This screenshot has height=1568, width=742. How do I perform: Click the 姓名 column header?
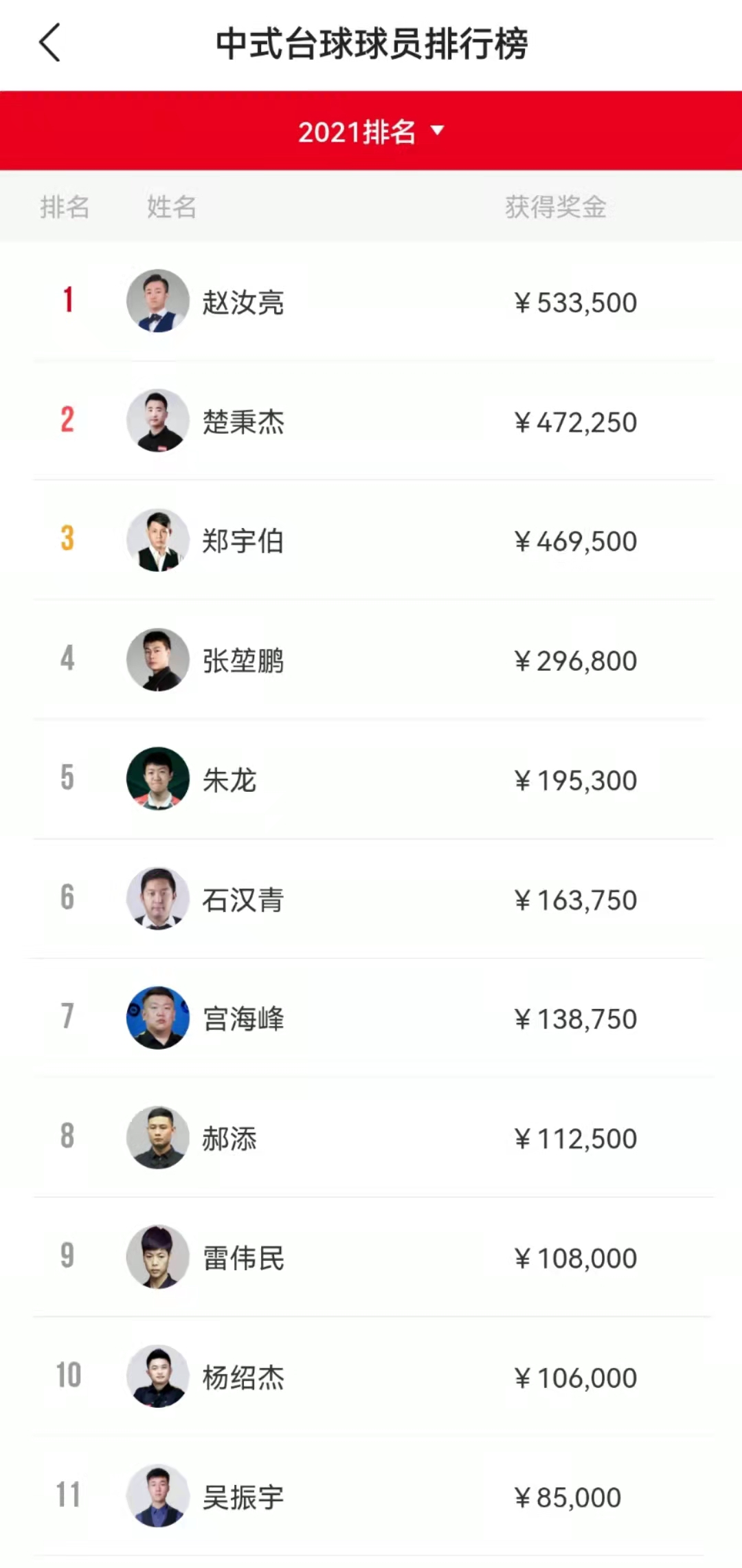(172, 206)
